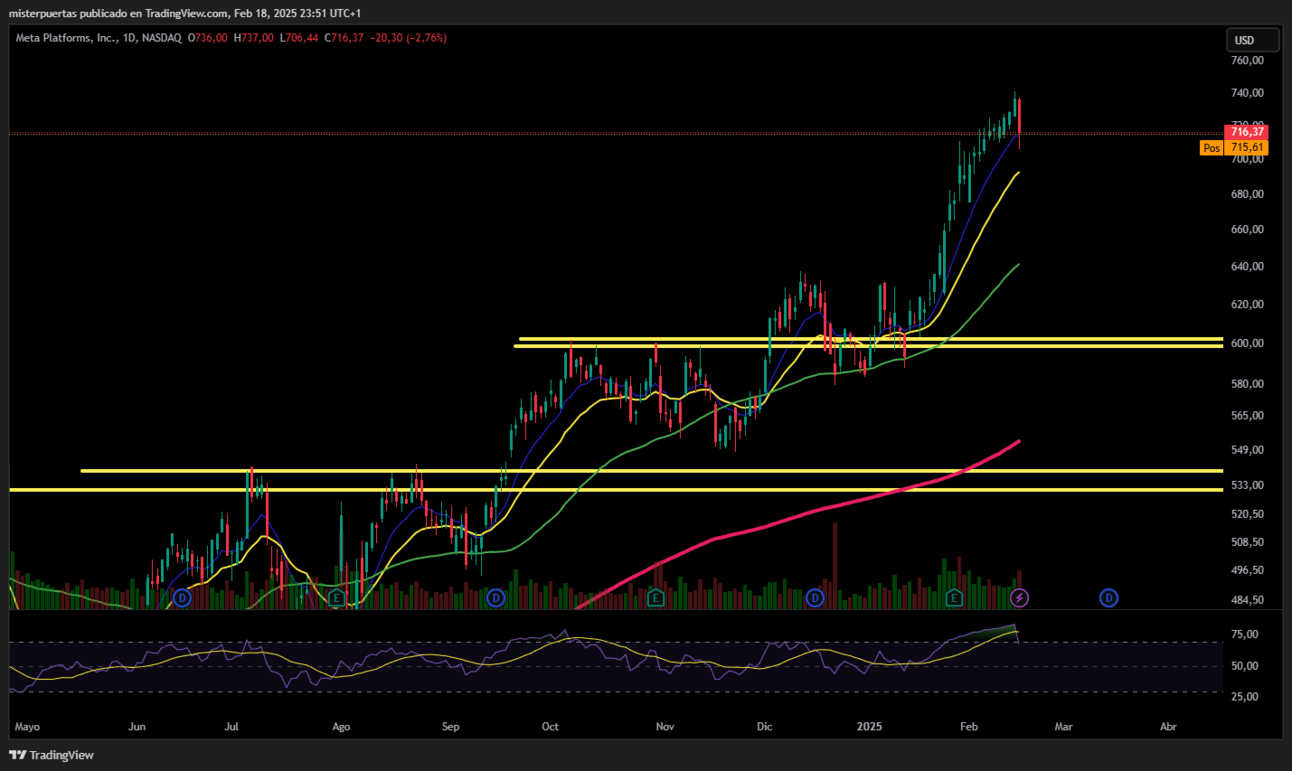Click the change value −20,30 (−2,76%)

[408, 38]
